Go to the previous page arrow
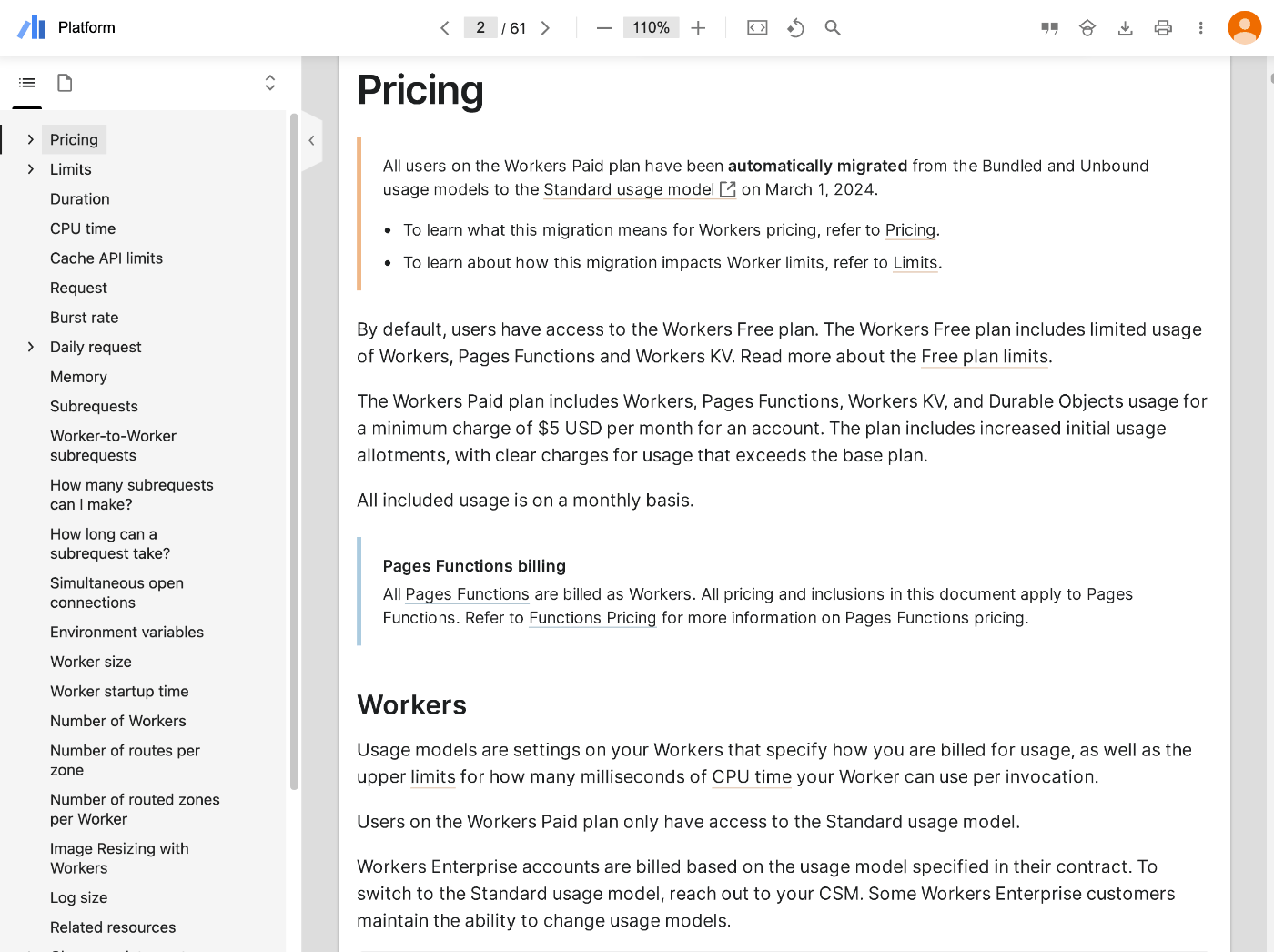This screenshot has width=1274, height=952. click(x=445, y=28)
